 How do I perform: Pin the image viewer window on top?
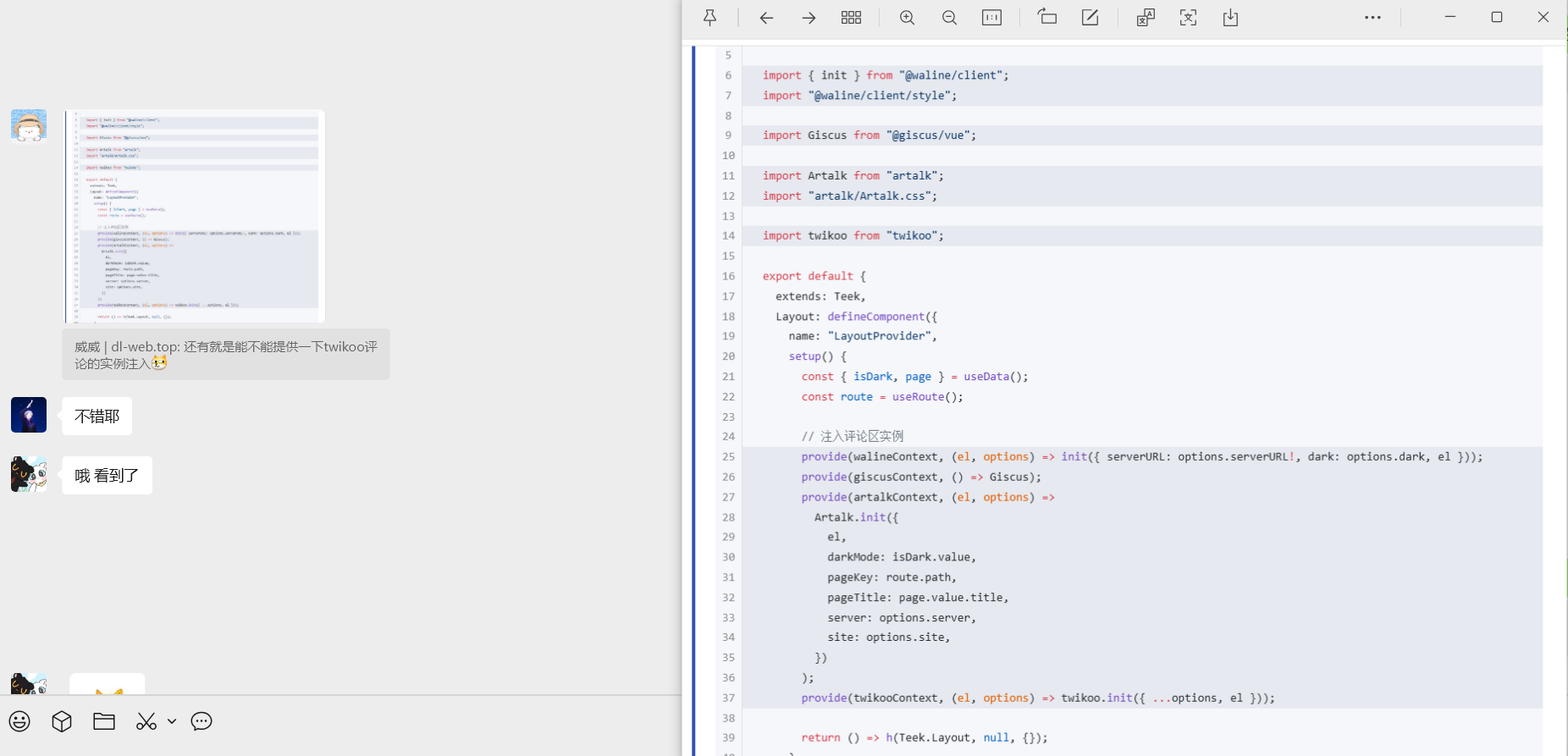710,18
